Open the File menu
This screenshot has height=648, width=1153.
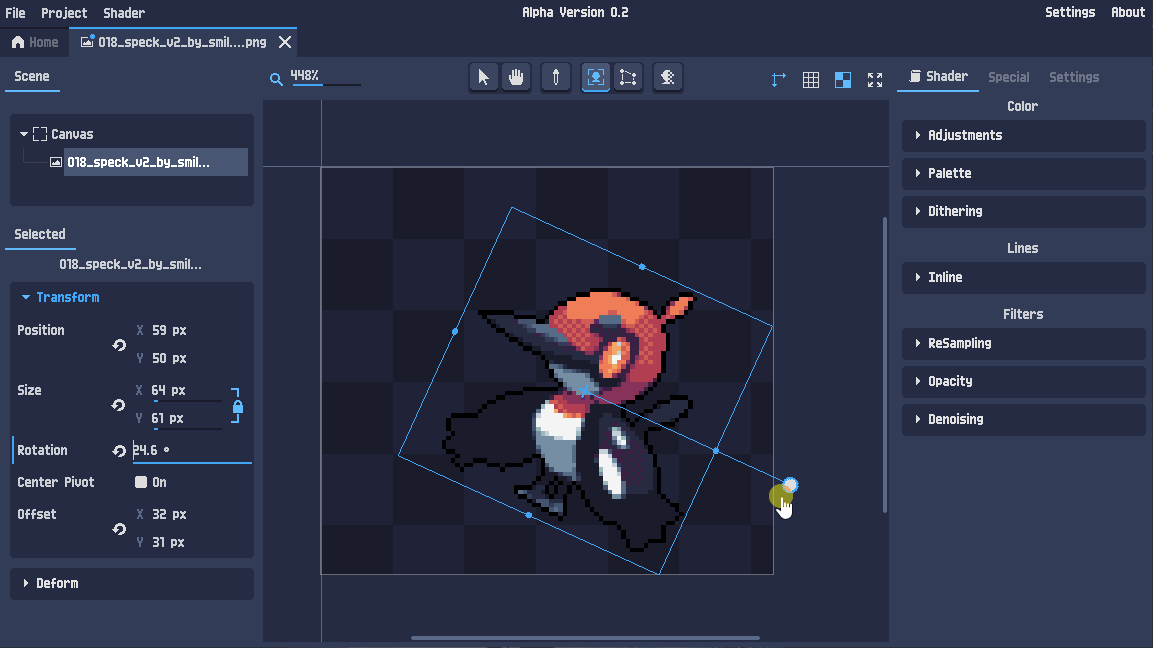[x=15, y=13]
